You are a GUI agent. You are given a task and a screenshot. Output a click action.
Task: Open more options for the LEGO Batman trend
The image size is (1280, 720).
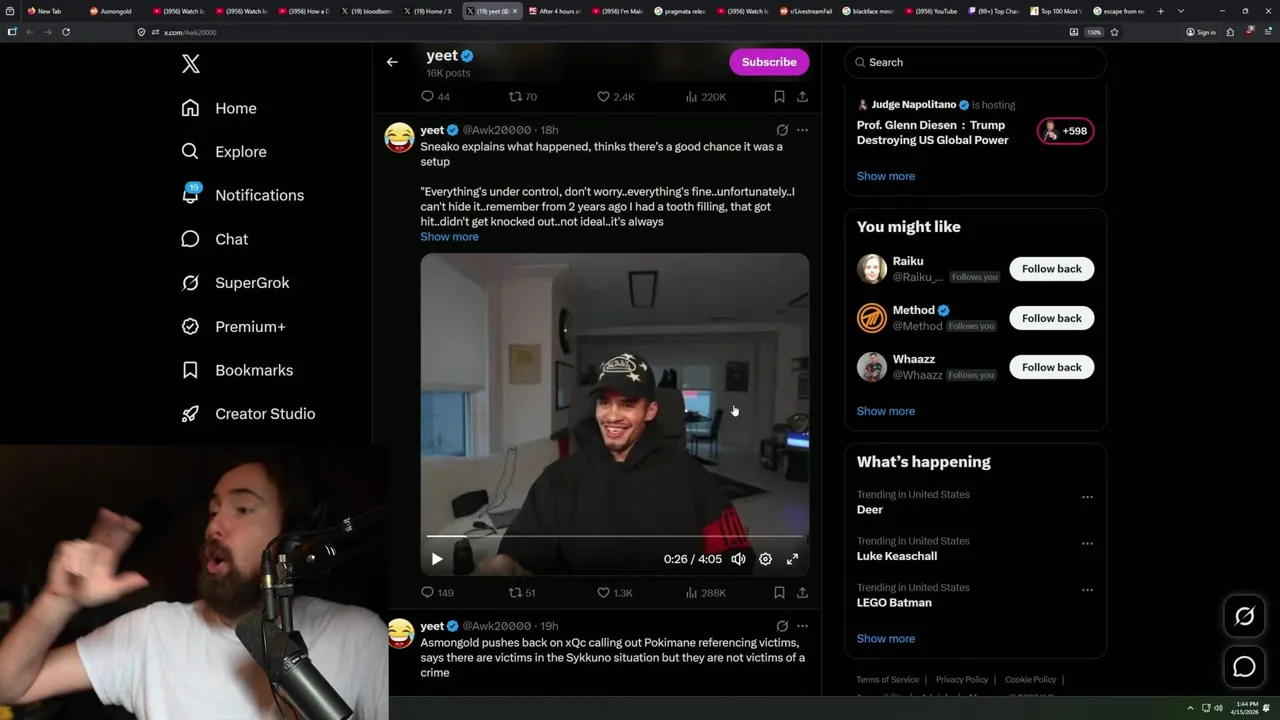(1087, 590)
